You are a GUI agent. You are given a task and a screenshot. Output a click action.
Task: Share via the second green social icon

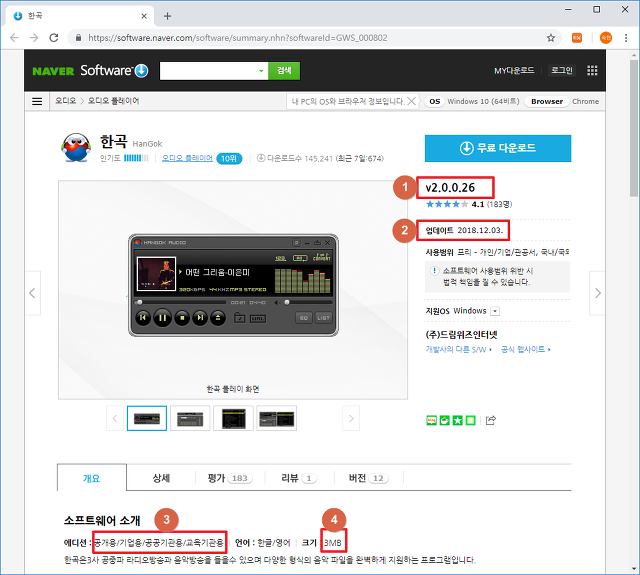pos(444,420)
